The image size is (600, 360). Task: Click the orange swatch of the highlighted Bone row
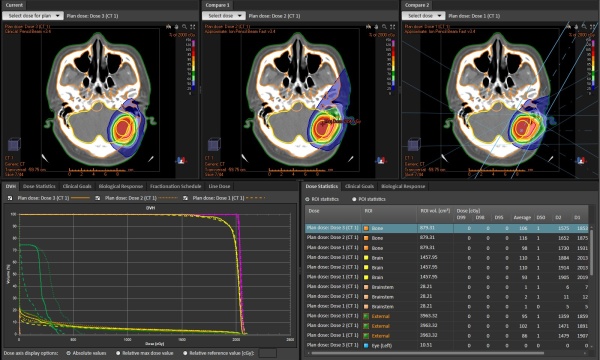(366, 228)
